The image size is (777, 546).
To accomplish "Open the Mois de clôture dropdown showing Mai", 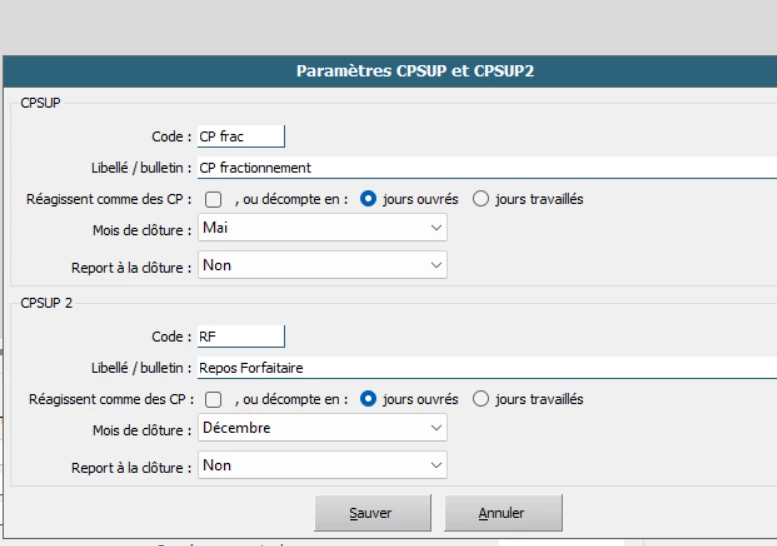I will [321, 228].
